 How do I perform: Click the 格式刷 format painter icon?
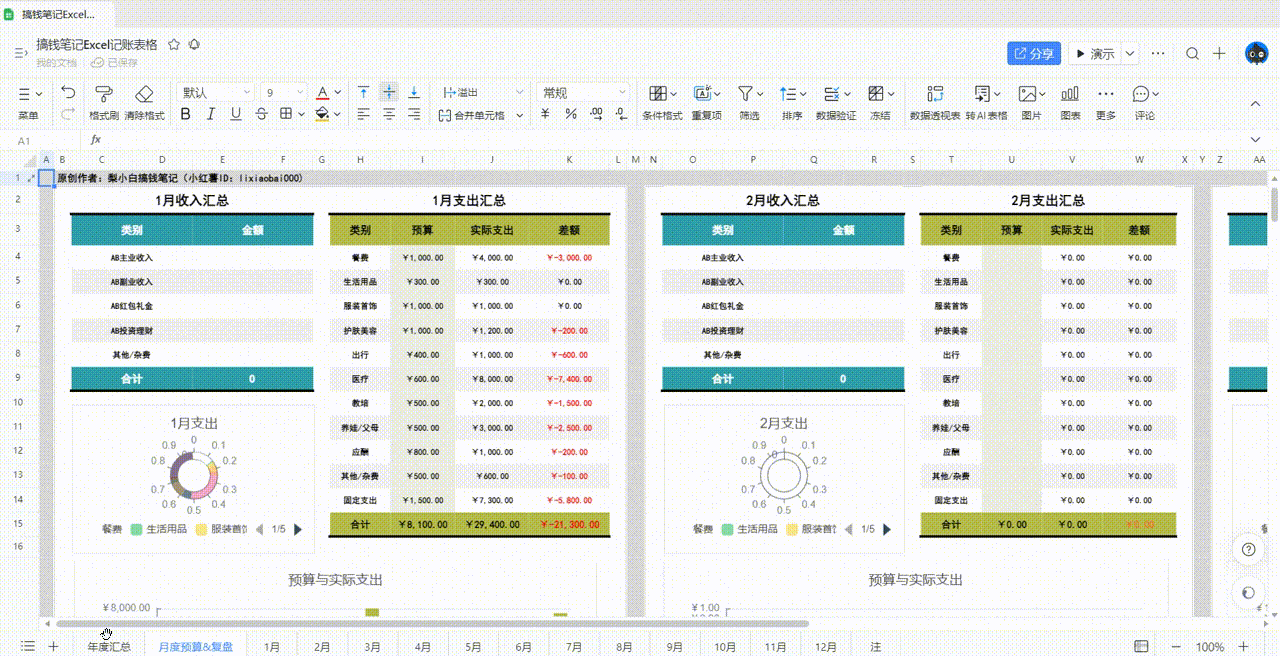103,93
